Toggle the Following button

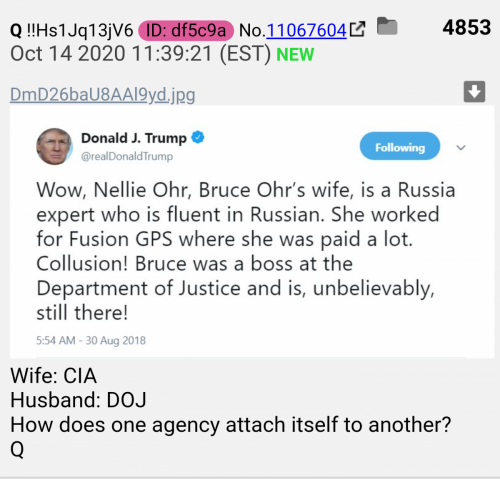click(x=400, y=146)
